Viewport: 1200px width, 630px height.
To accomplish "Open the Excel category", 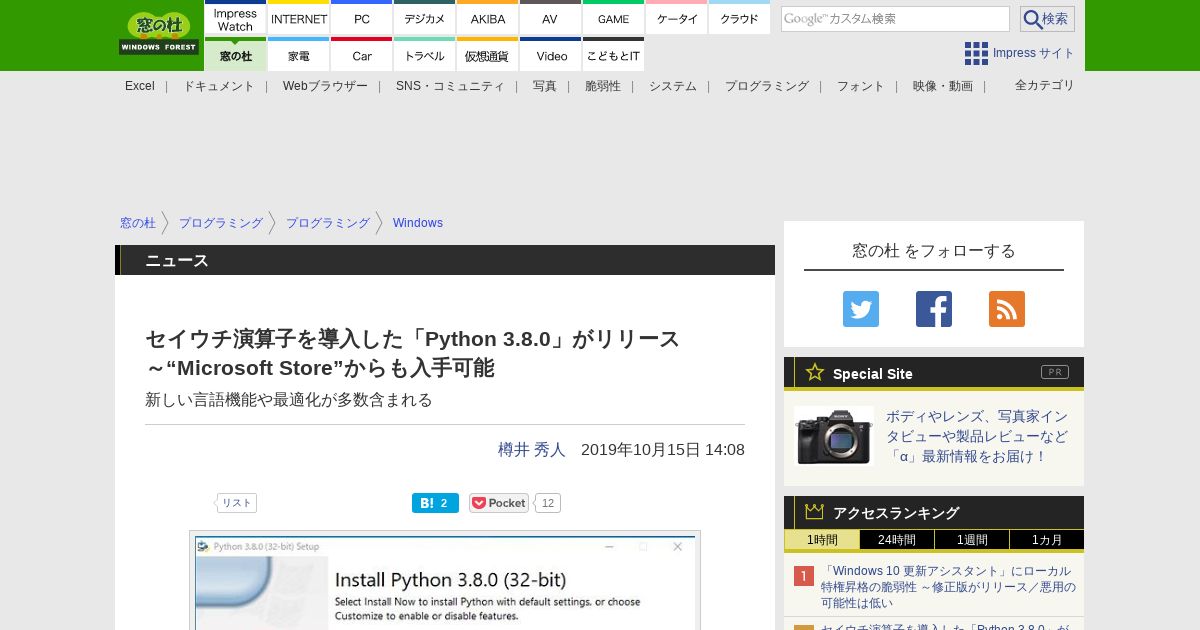I will pos(140,86).
